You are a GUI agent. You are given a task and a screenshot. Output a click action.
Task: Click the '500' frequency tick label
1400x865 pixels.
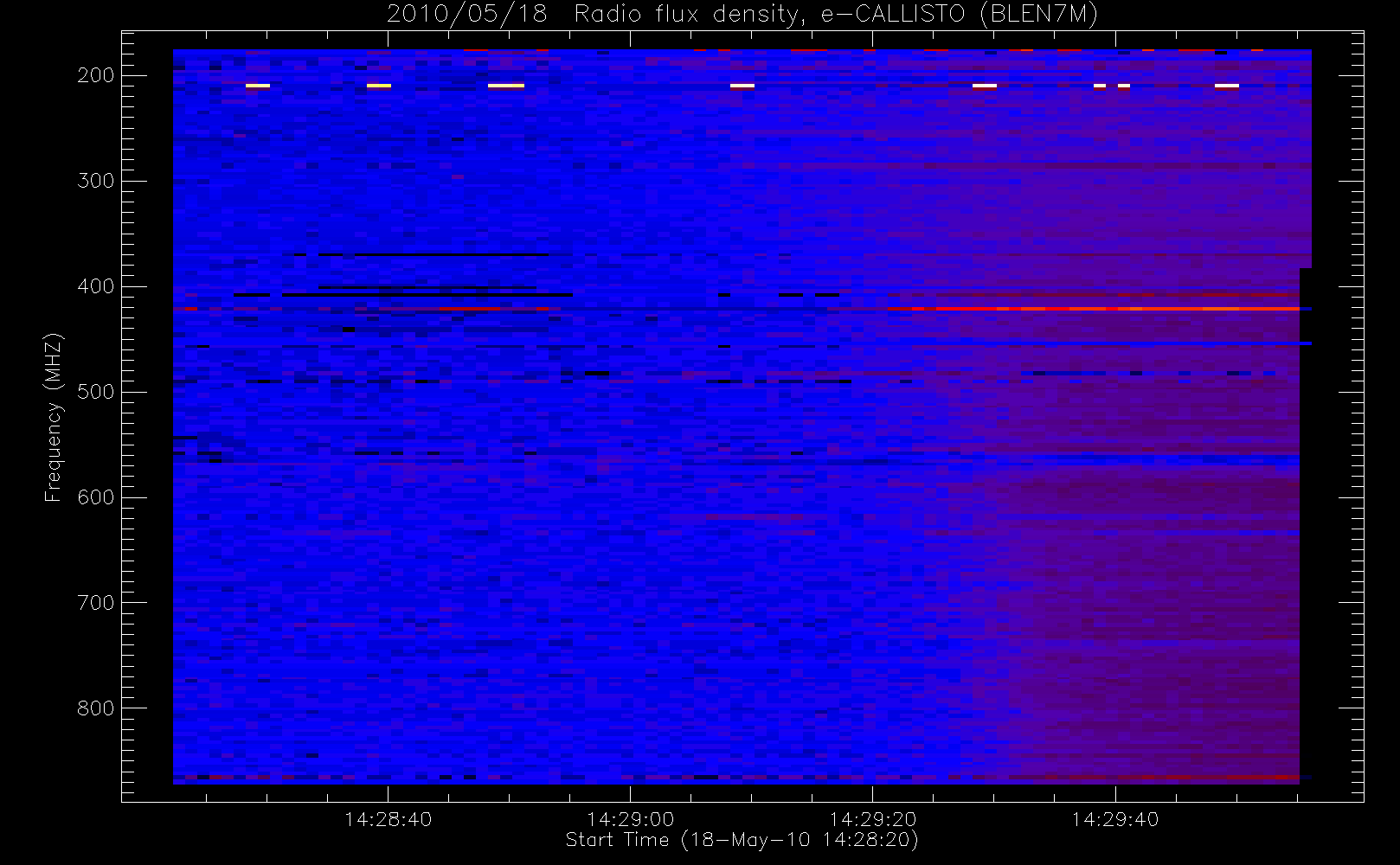95,392
